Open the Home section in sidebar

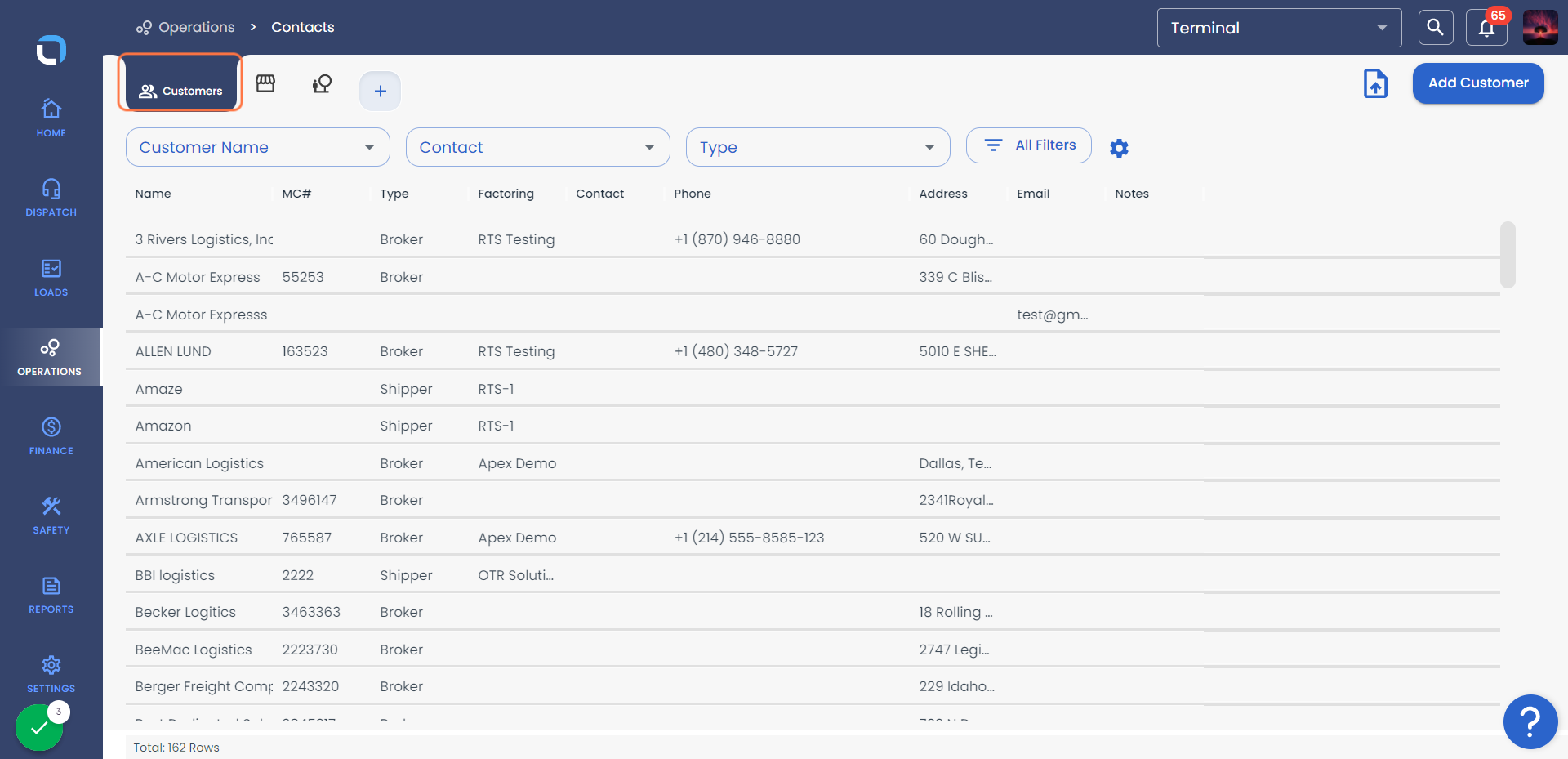[x=51, y=118]
